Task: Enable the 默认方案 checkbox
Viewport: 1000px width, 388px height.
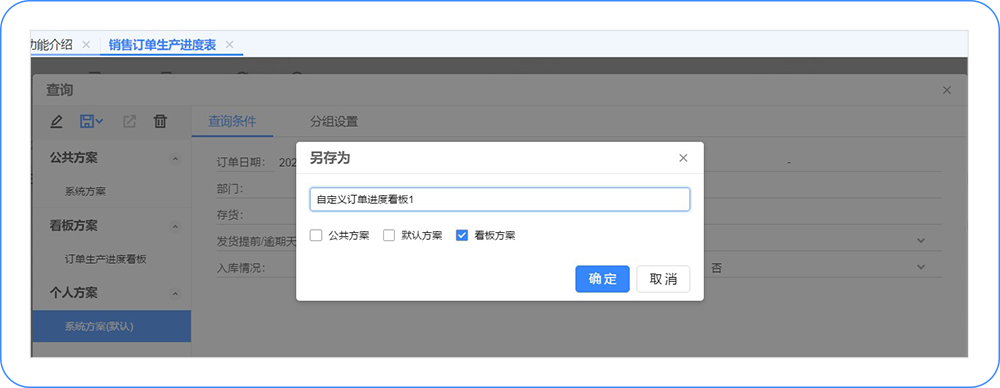Action: [389, 235]
